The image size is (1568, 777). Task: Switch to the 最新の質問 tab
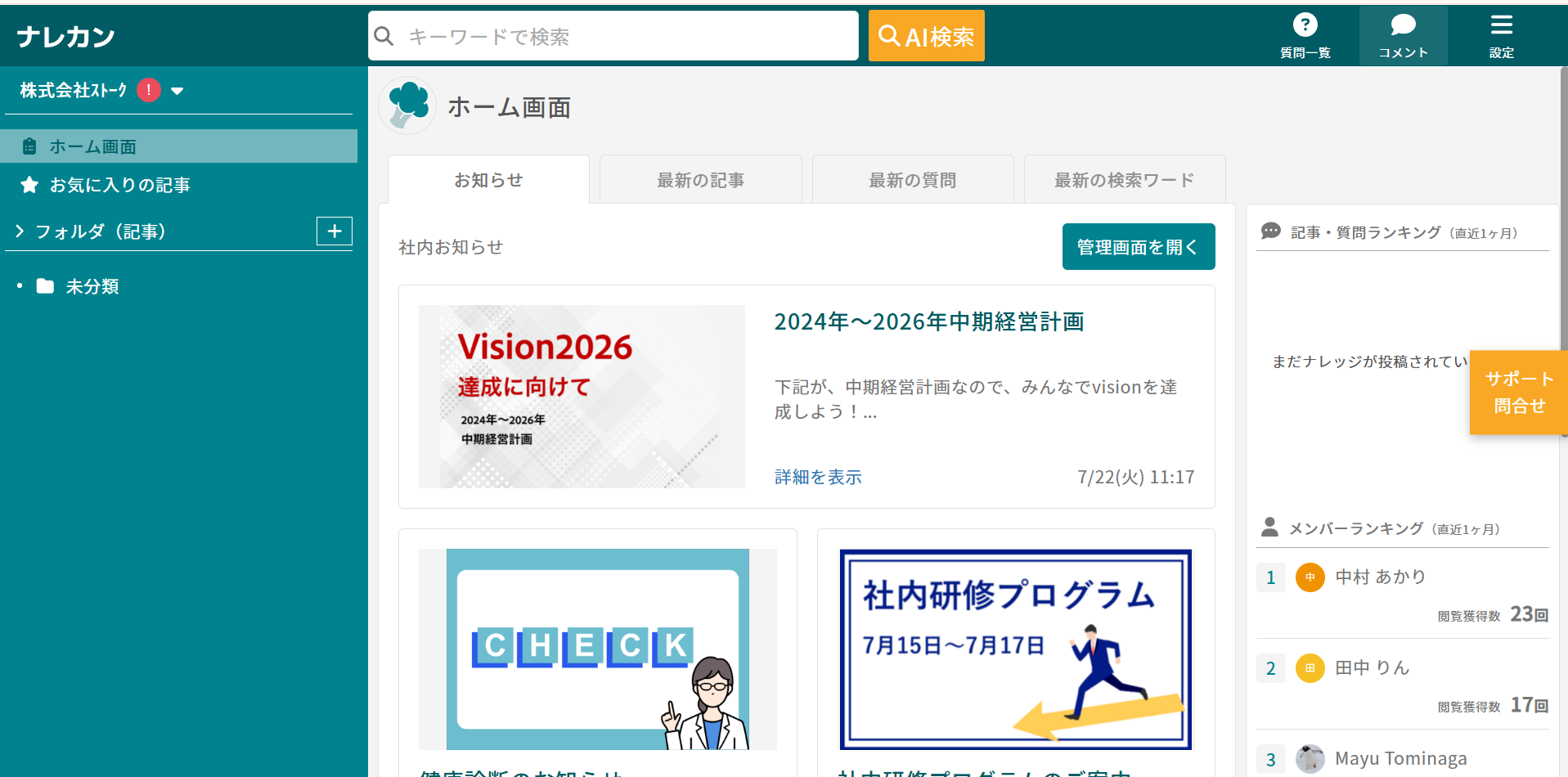tap(912, 180)
